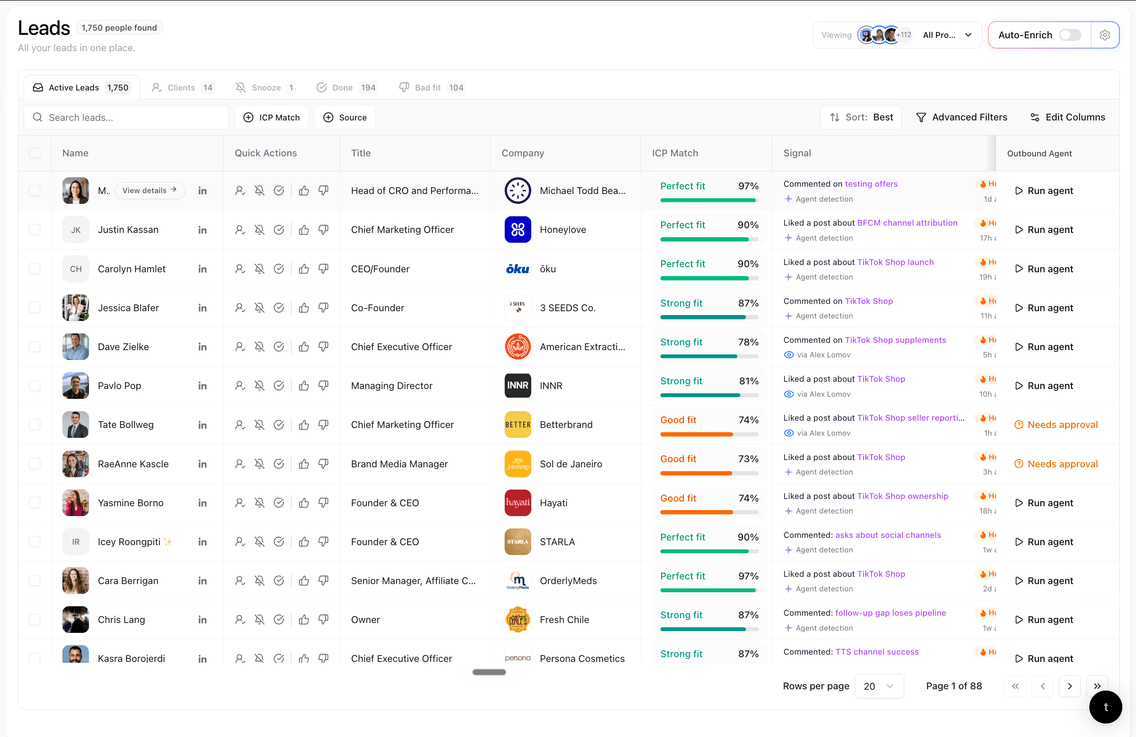
Task: Click American Extraction company logo
Action: 517,346
